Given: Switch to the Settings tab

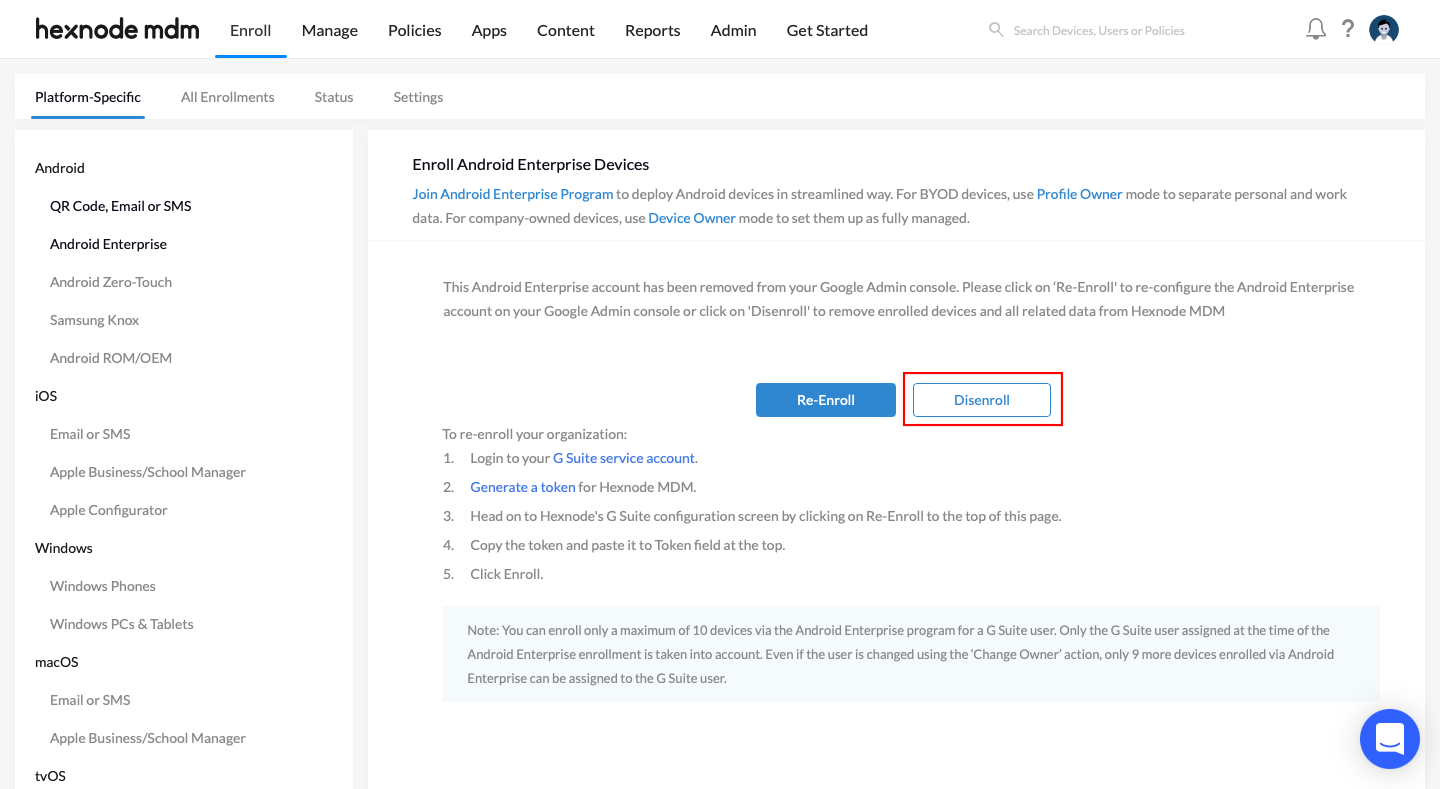Looking at the screenshot, I should [418, 97].
